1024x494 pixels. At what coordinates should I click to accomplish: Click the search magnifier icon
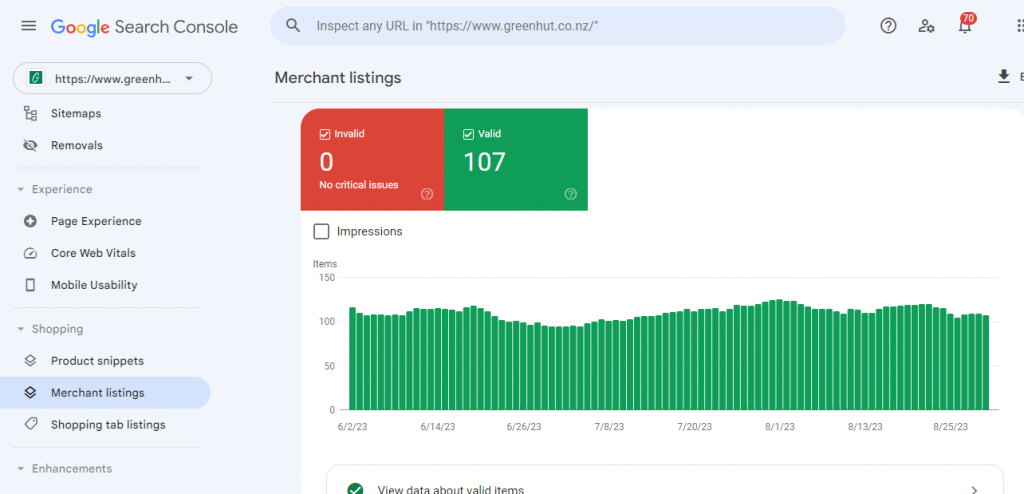[x=293, y=25]
